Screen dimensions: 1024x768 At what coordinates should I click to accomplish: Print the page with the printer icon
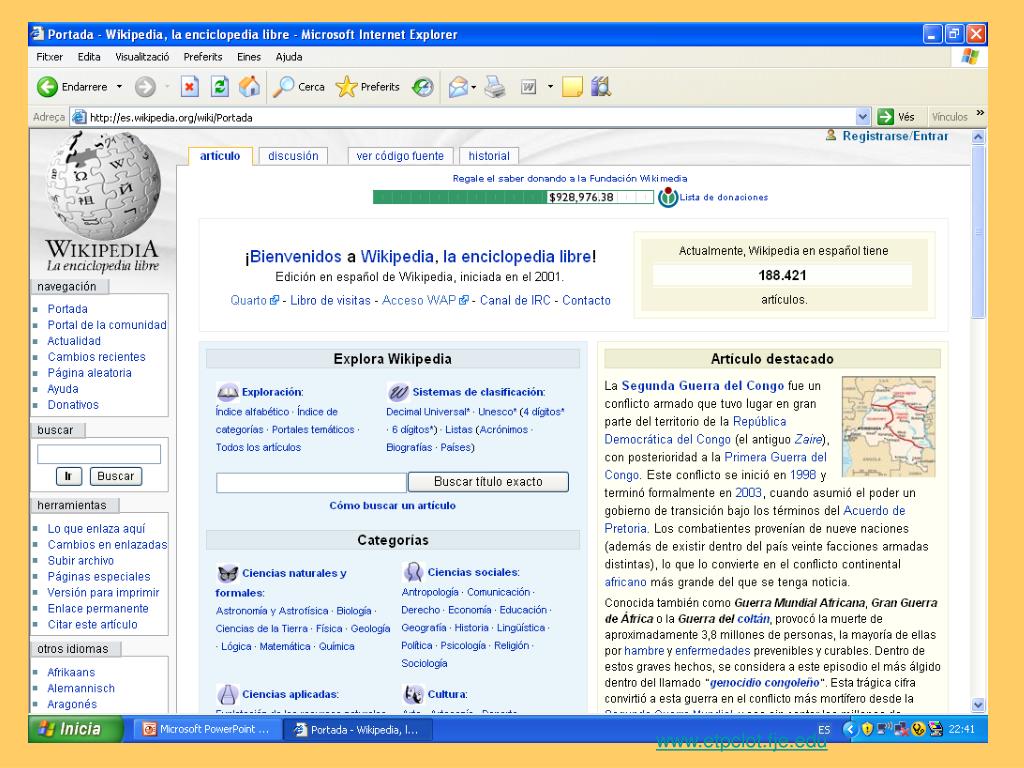pyautogui.click(x=494, y=87)
